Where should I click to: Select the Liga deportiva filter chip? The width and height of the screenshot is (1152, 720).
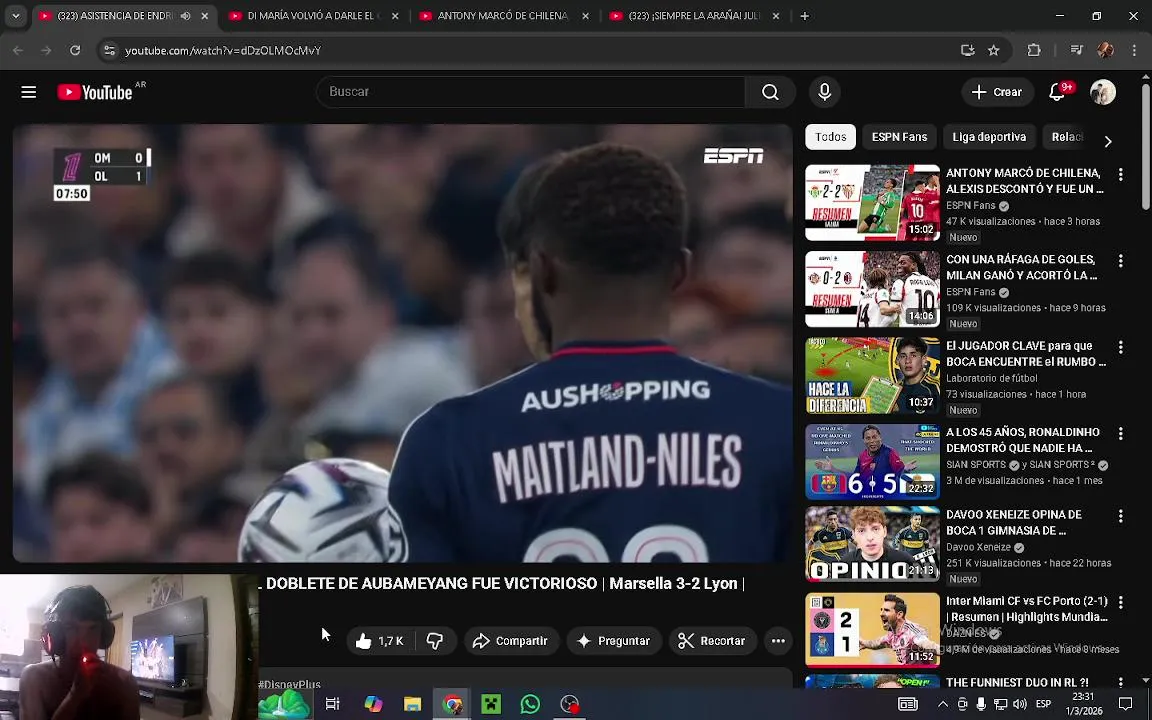(x=989, y=137)
